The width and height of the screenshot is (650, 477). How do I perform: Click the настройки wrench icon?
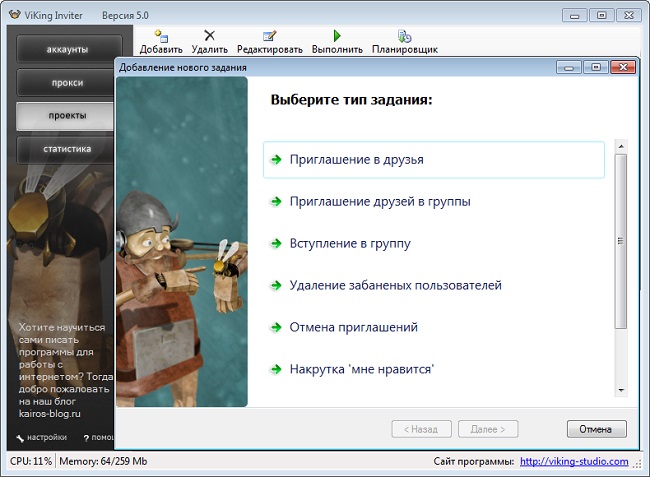point(20,438)
